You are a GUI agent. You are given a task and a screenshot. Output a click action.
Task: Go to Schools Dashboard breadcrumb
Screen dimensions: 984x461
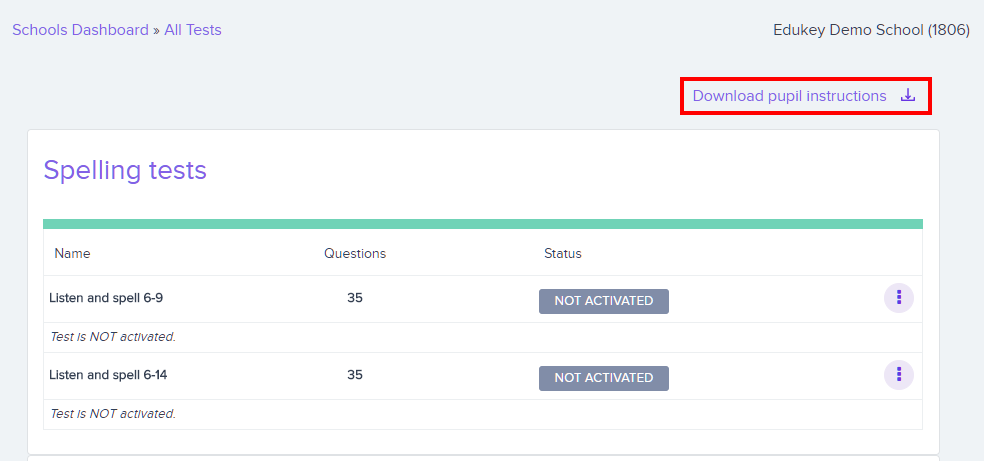tap(80, 29)
